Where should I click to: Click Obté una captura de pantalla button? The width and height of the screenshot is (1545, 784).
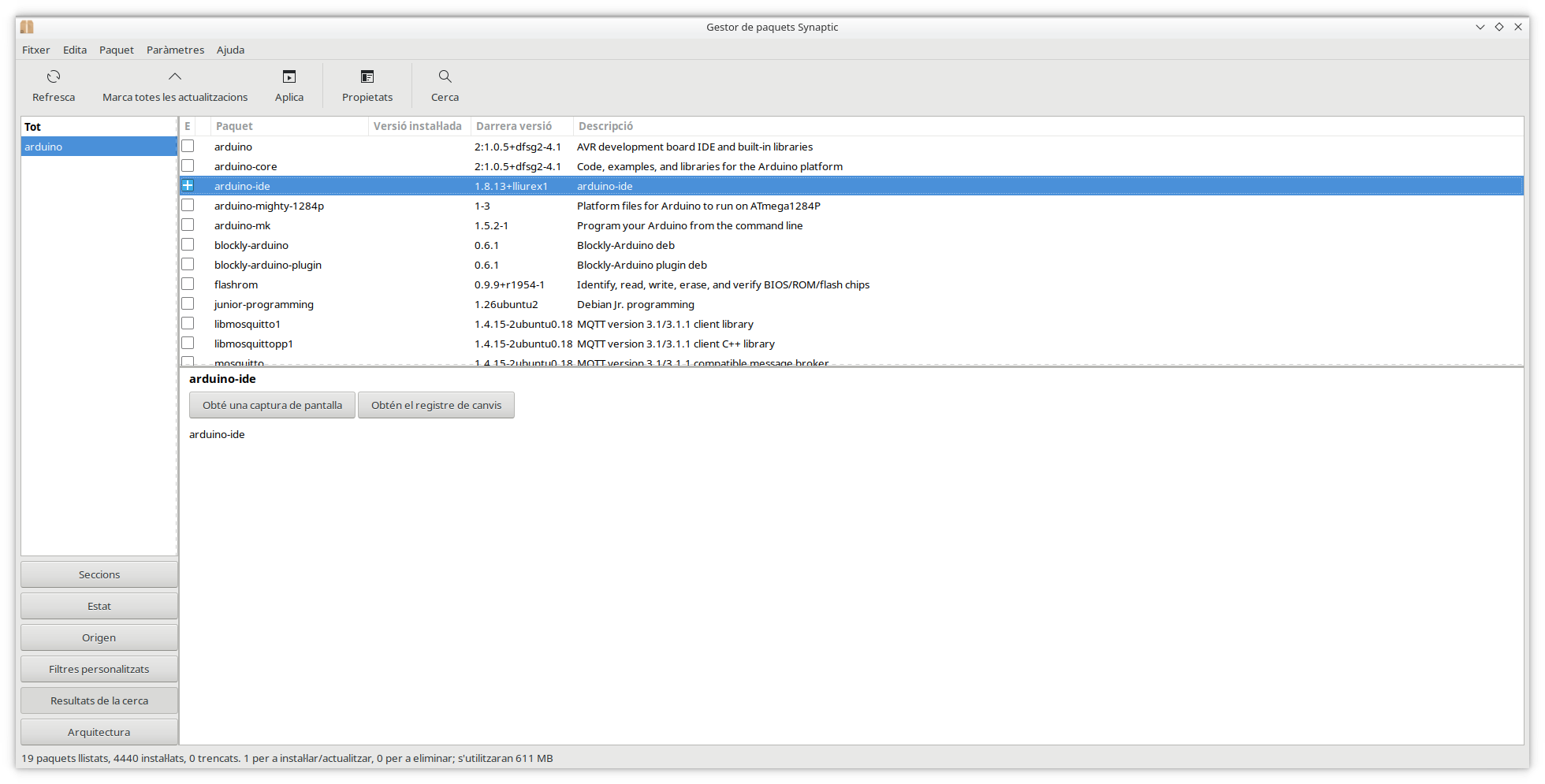(x=272, y=405)
